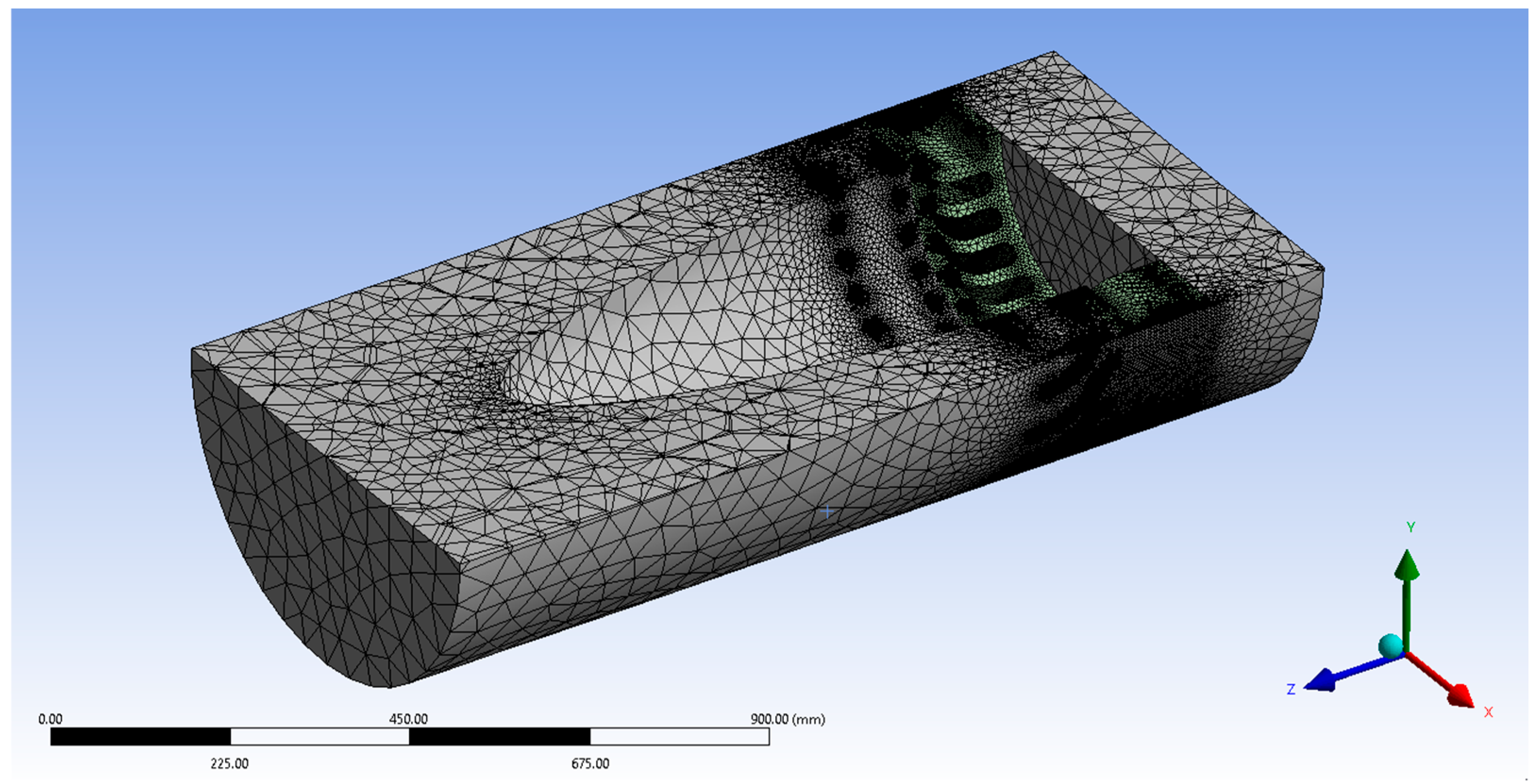
Task: Click the scale ruler bar
Action: 410,736
